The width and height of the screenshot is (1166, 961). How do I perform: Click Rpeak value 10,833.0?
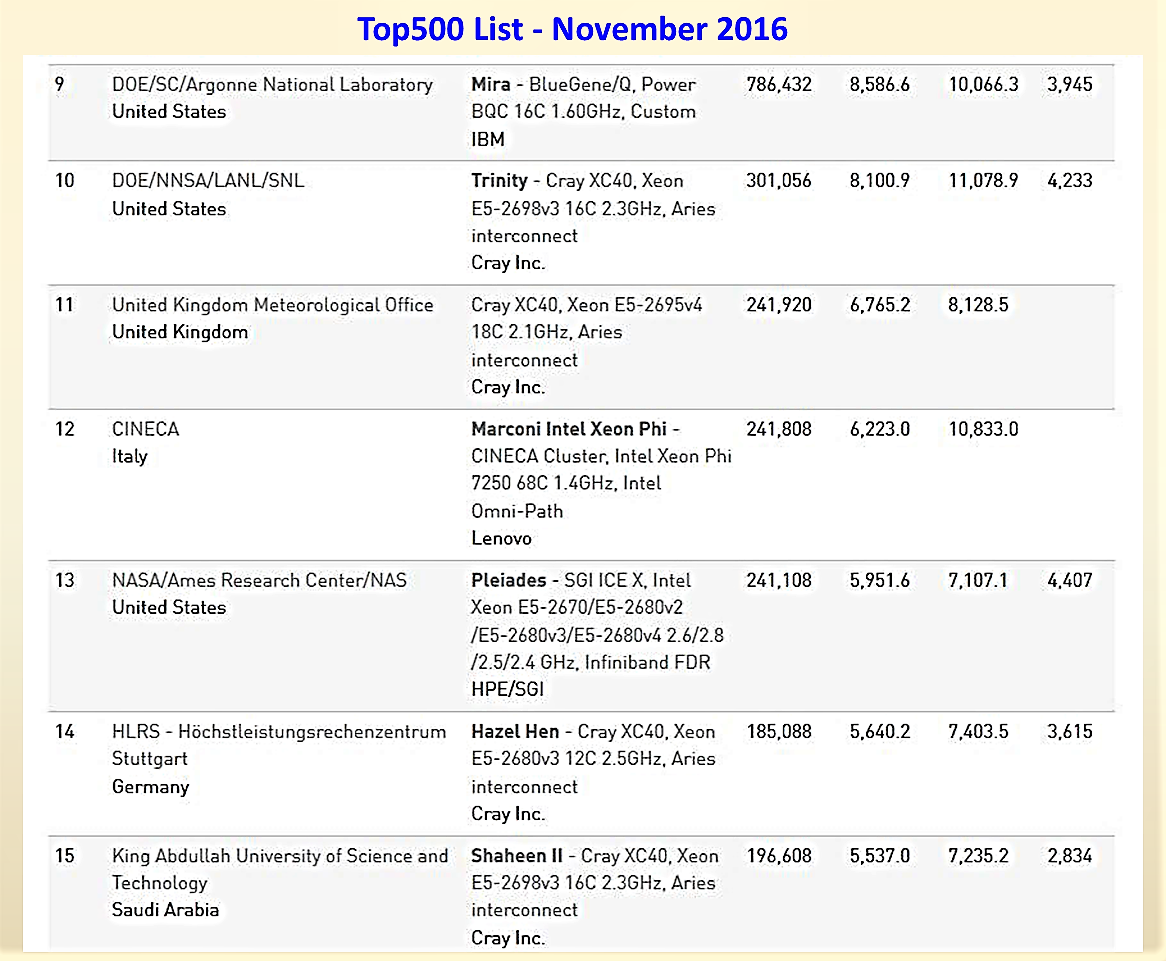[x=983, y=428]
